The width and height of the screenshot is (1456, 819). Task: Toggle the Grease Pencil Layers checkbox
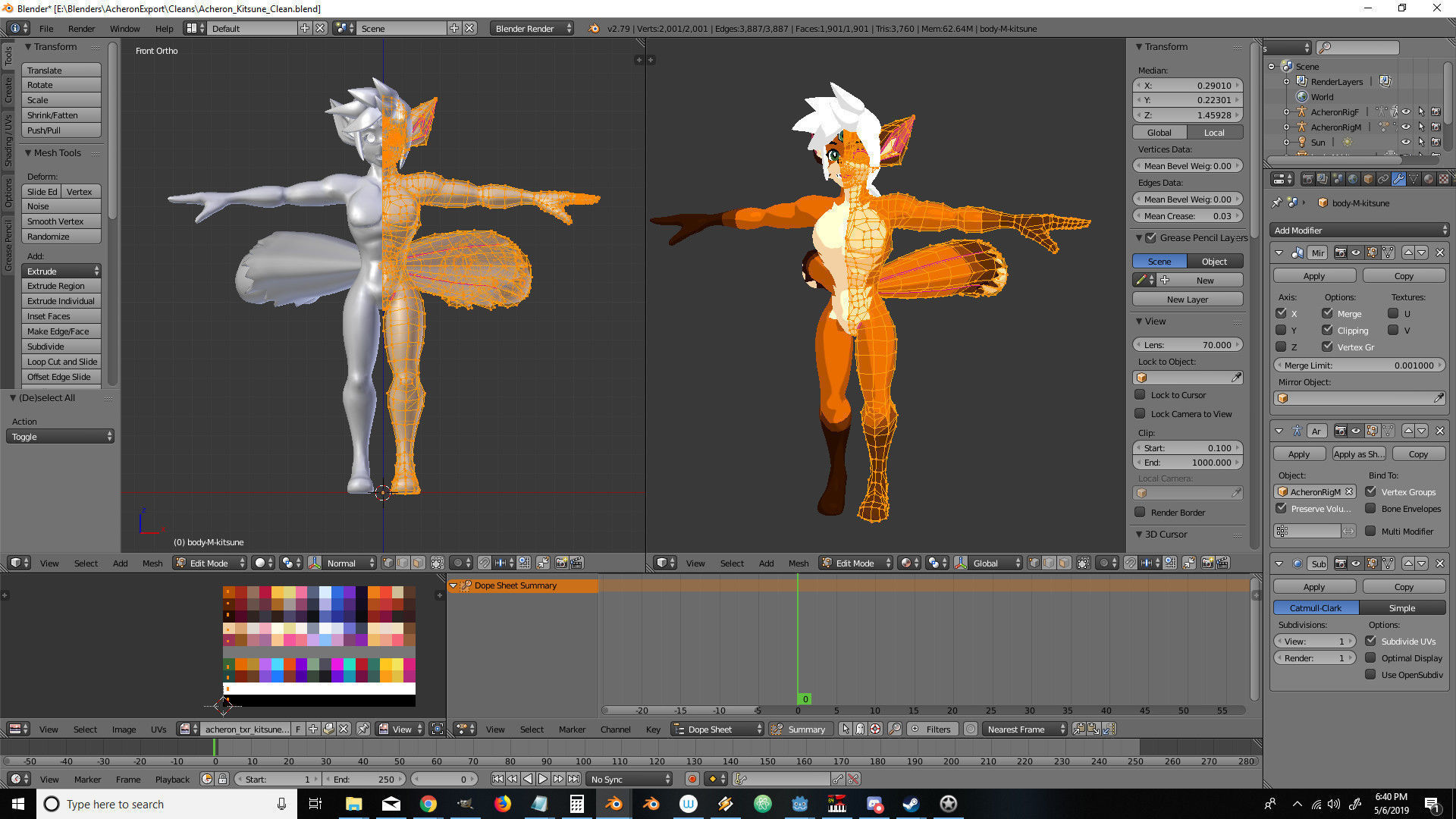(x=1151, y=237)
